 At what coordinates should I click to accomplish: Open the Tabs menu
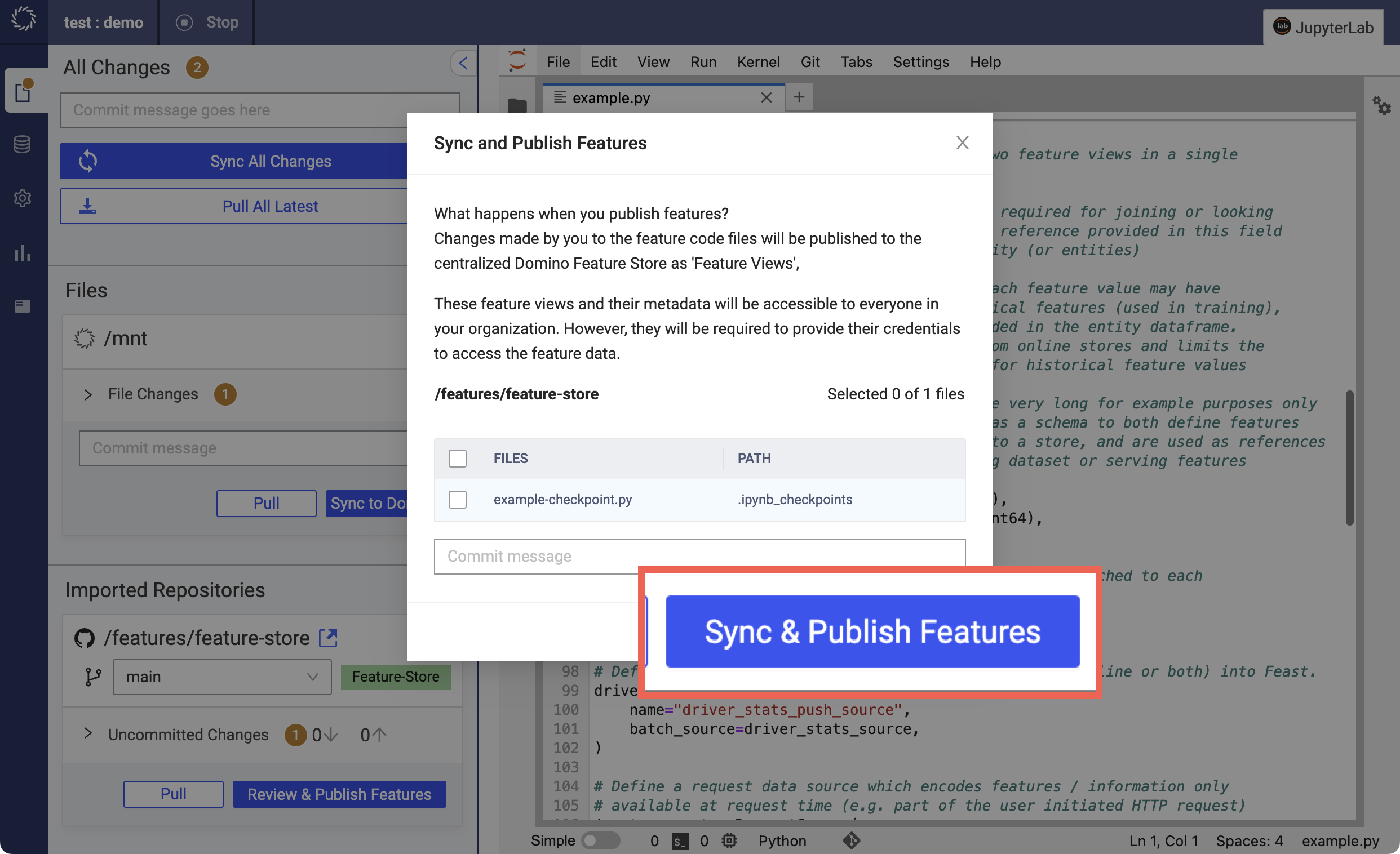pyautogui.click(x=856, y=61)
